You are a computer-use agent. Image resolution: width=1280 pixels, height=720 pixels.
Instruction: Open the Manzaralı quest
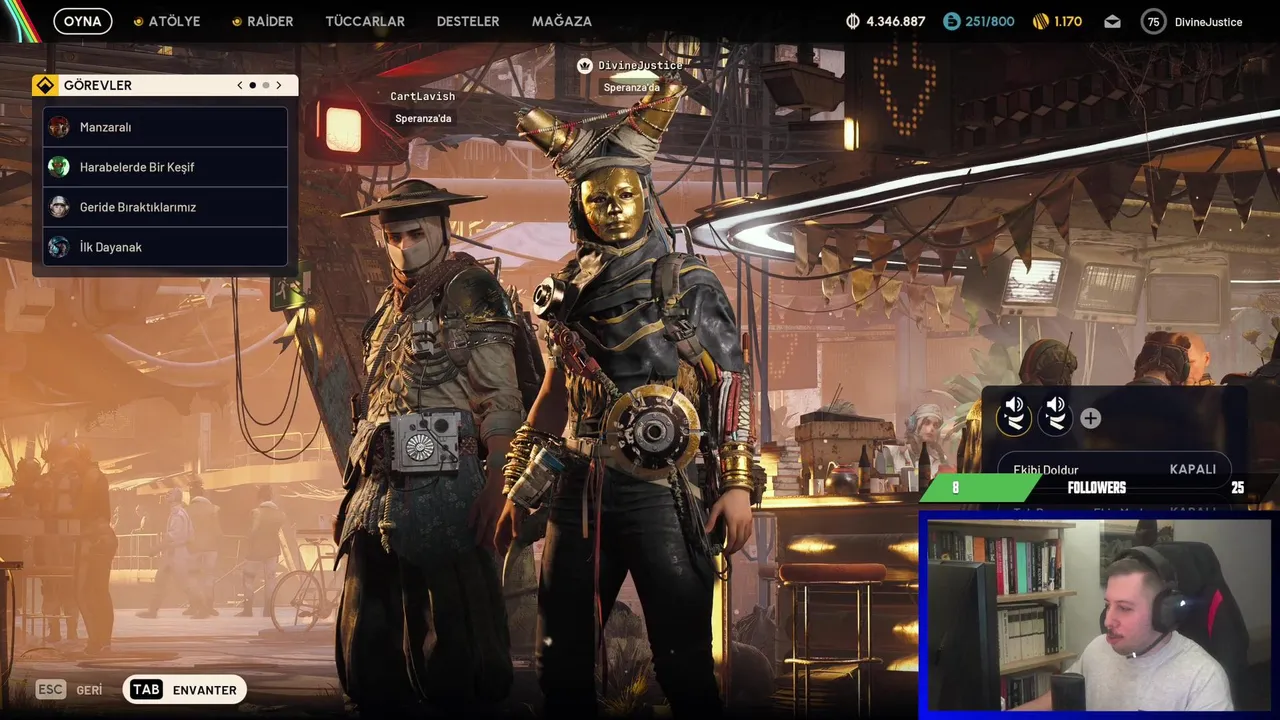[x=165, y=127]
